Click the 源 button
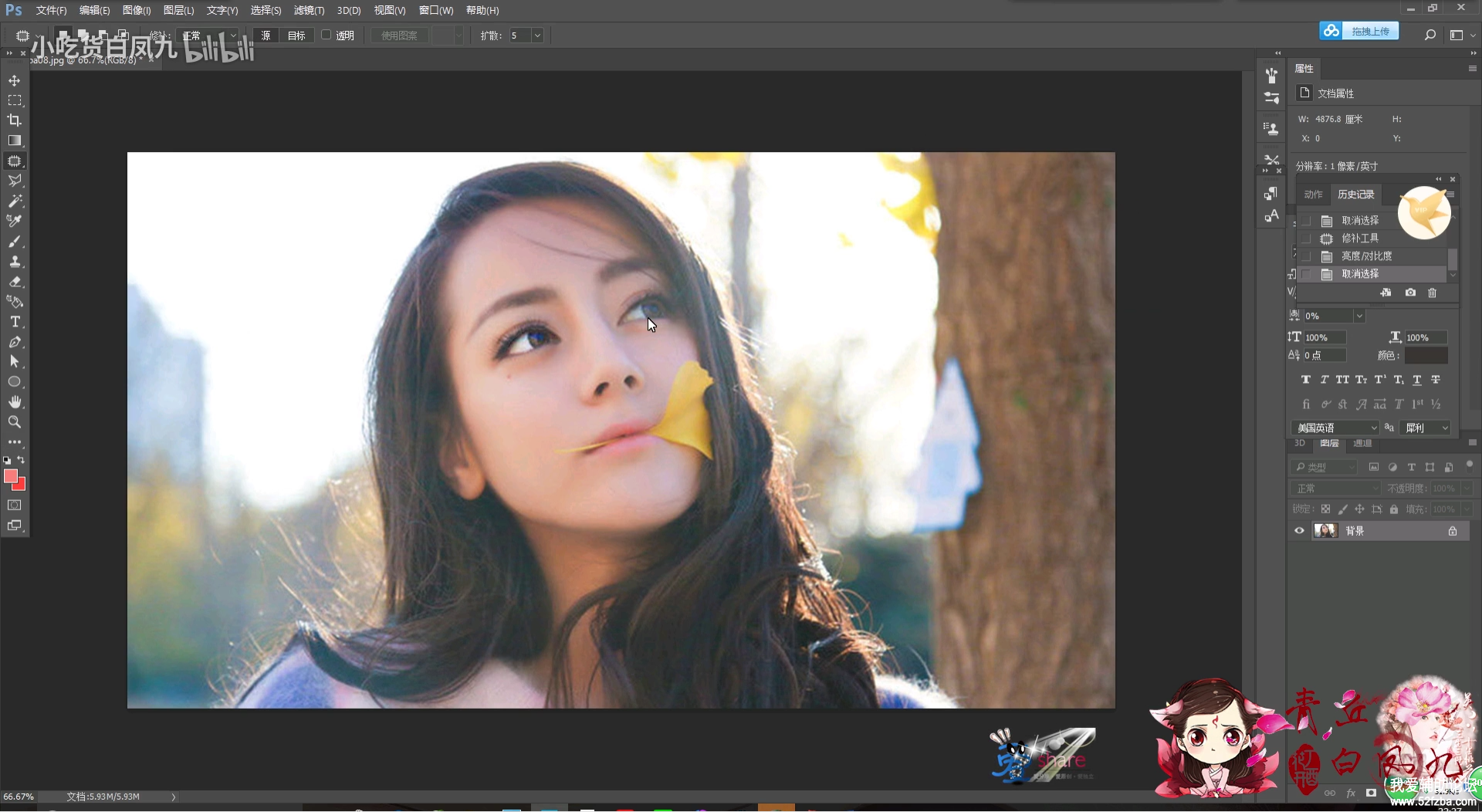Screen dimensions: 1482x812 (266, 36)
